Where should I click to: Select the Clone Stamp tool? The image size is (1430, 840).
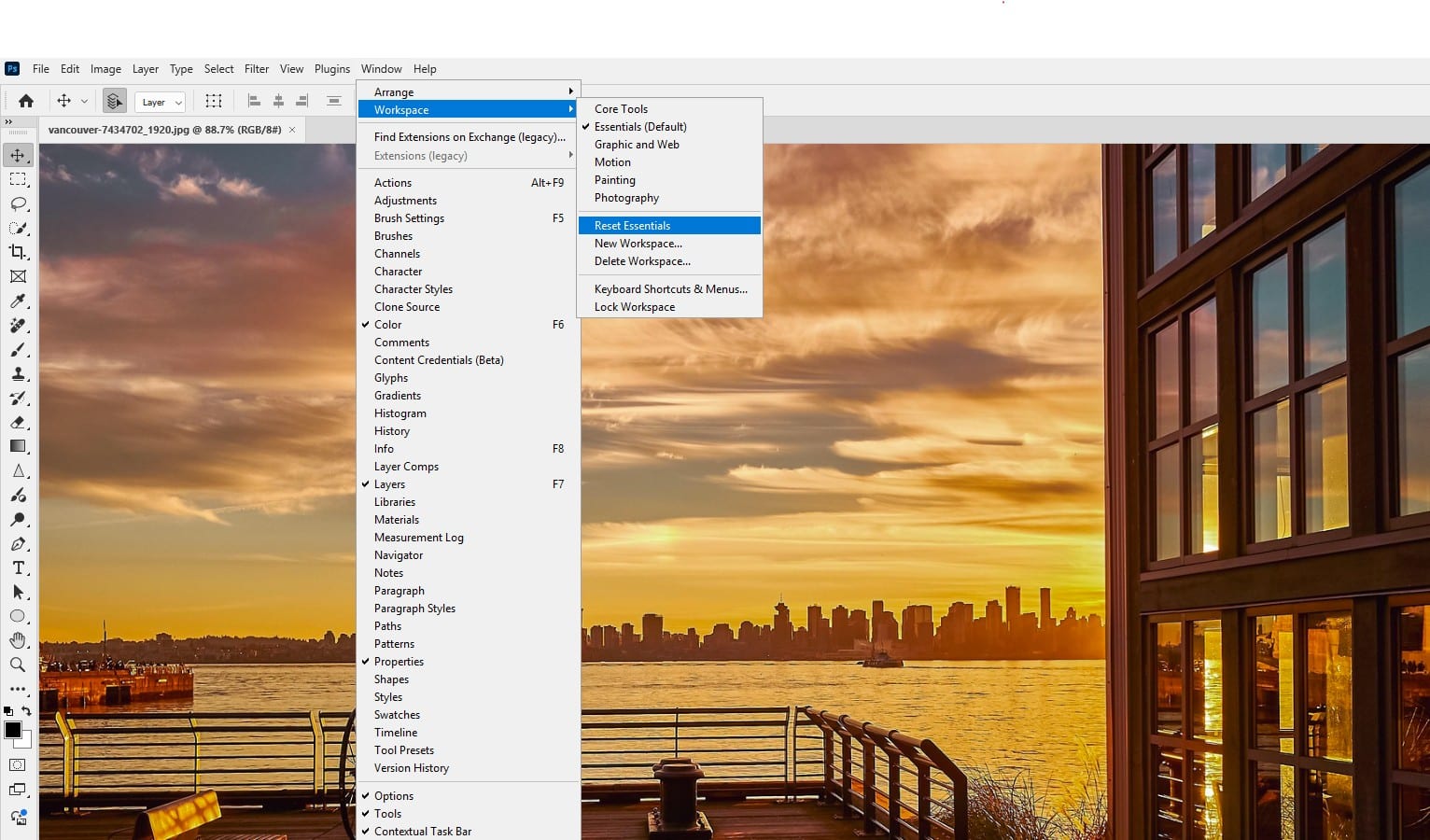18,374
